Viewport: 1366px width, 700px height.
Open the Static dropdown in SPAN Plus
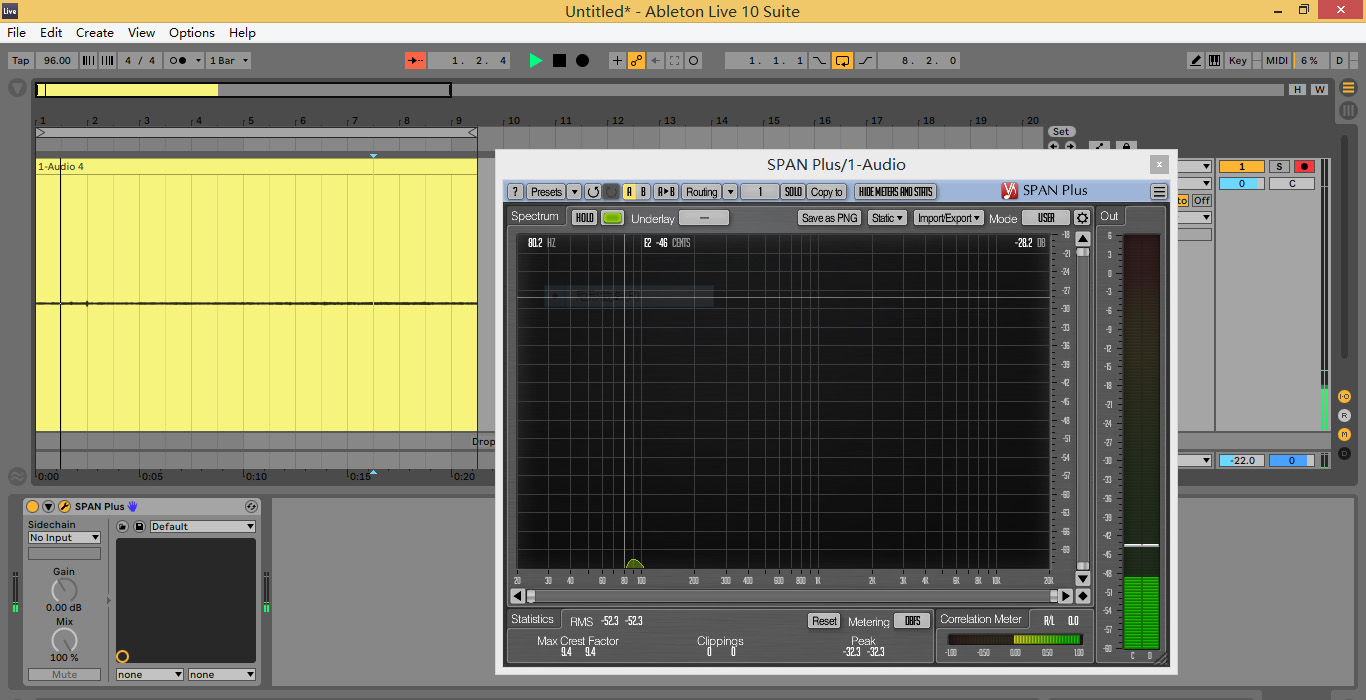(887, 218)
